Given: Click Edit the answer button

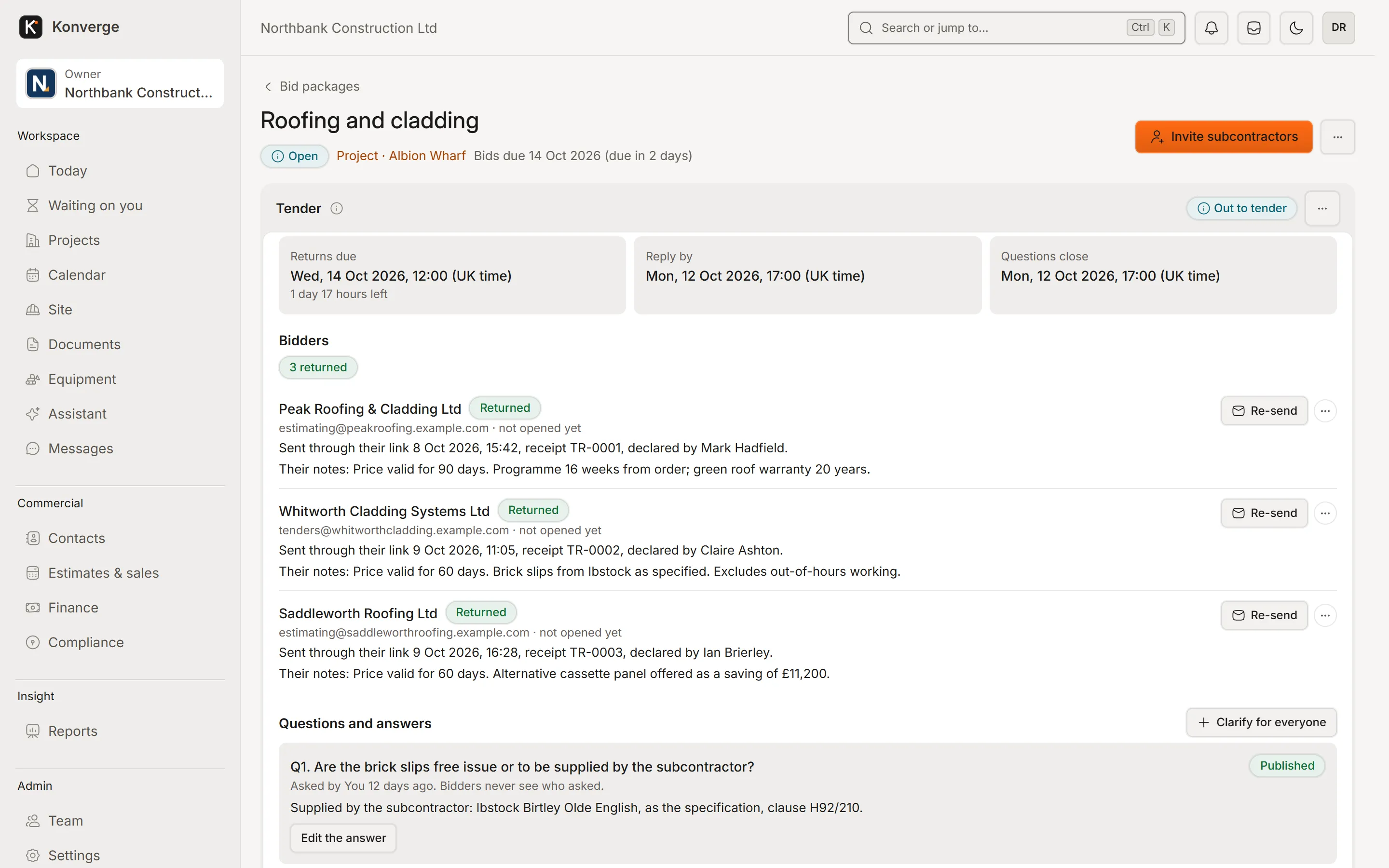Looking at the screenshot, I should point(343,838).
